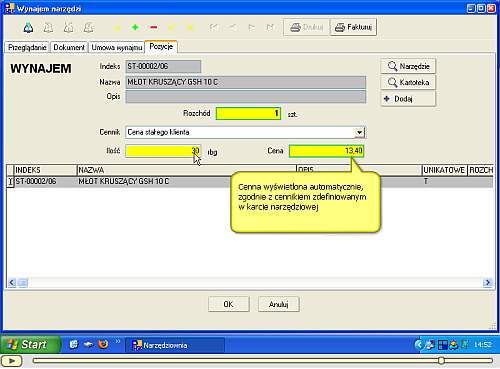
Task: Confirm with the OK button
Action: (x=229, y=304)
